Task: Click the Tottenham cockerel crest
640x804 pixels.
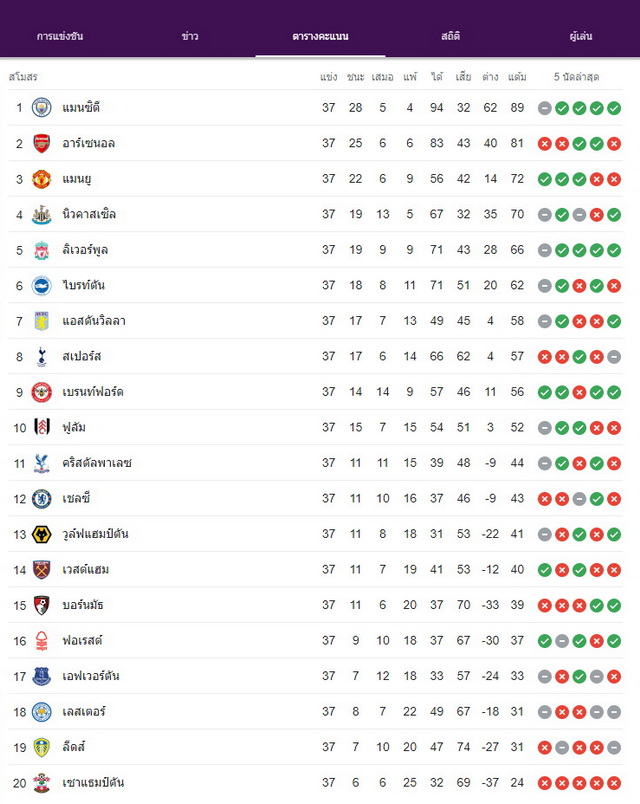Action: [x=42, y=356]
